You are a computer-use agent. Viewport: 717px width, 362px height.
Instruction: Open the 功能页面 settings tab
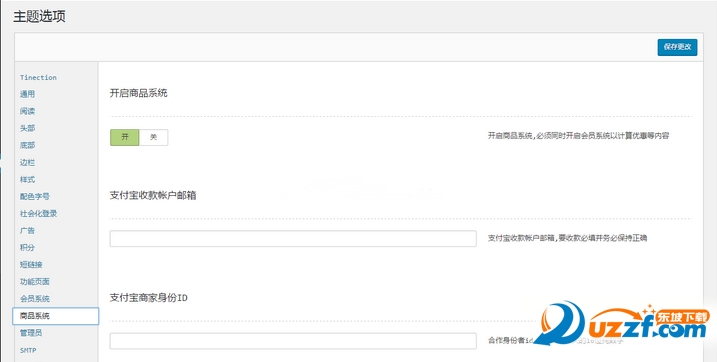point(34,282)
